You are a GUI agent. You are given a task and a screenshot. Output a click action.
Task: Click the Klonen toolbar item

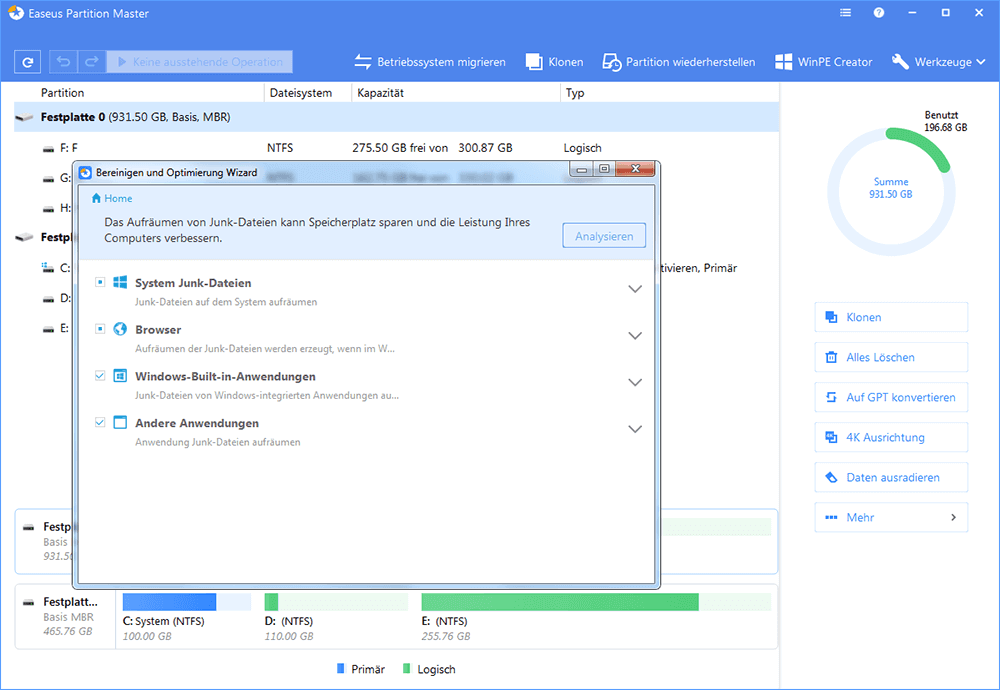tap(554, 62)
